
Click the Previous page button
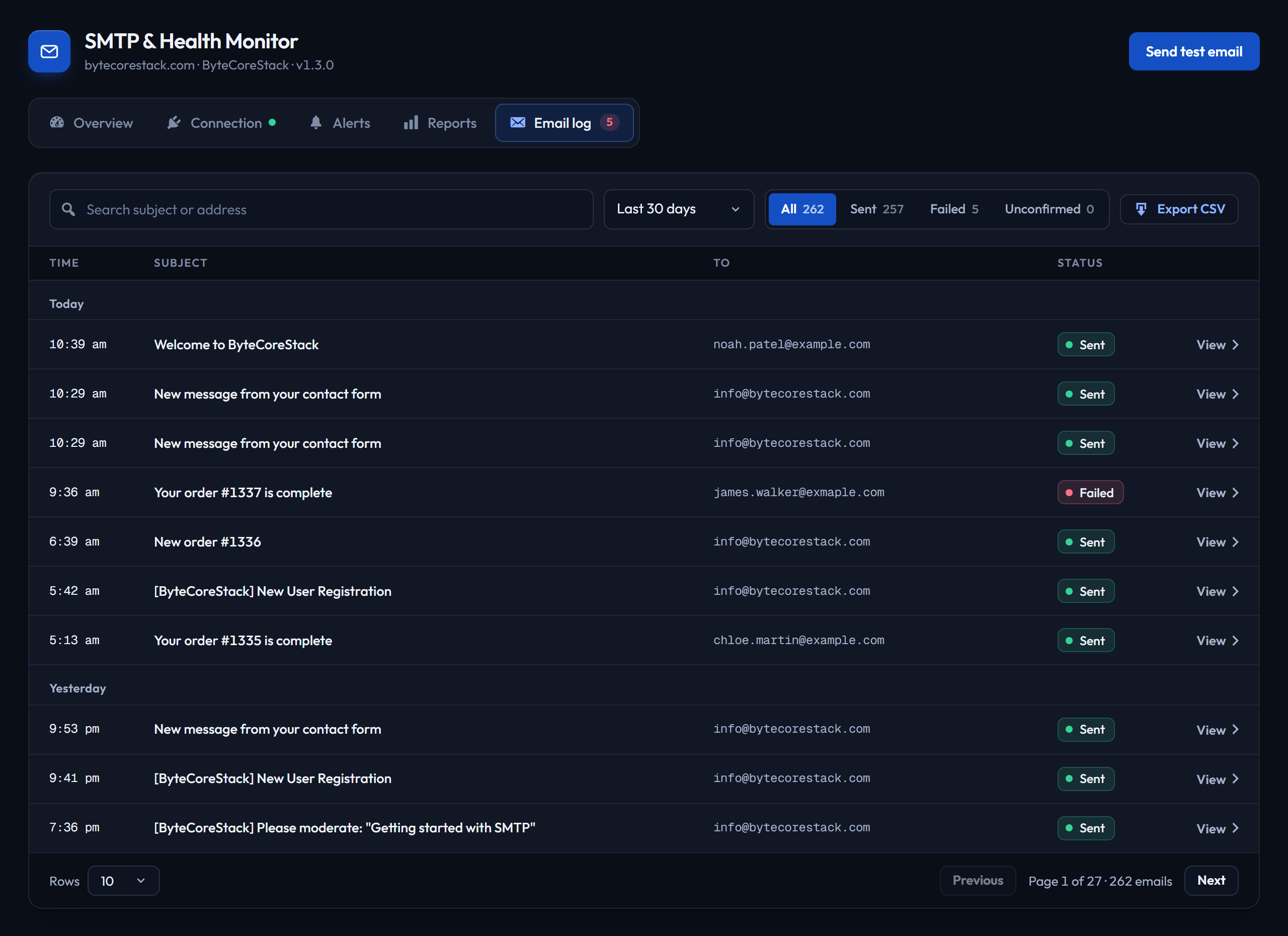978,881
